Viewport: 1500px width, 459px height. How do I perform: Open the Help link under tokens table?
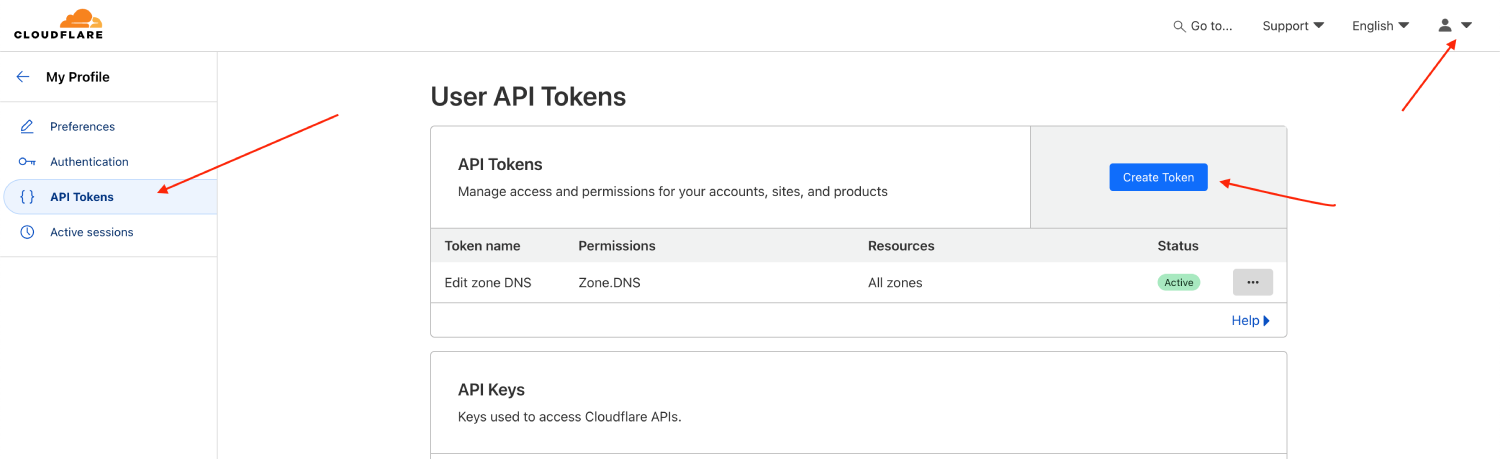(1250, 321)
